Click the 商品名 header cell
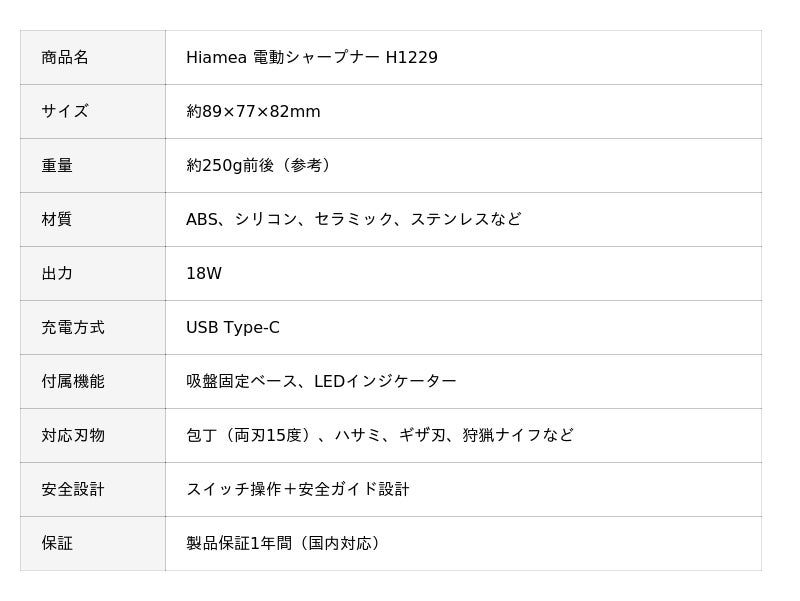Screen dimensions: 800x601 point(65,57)
